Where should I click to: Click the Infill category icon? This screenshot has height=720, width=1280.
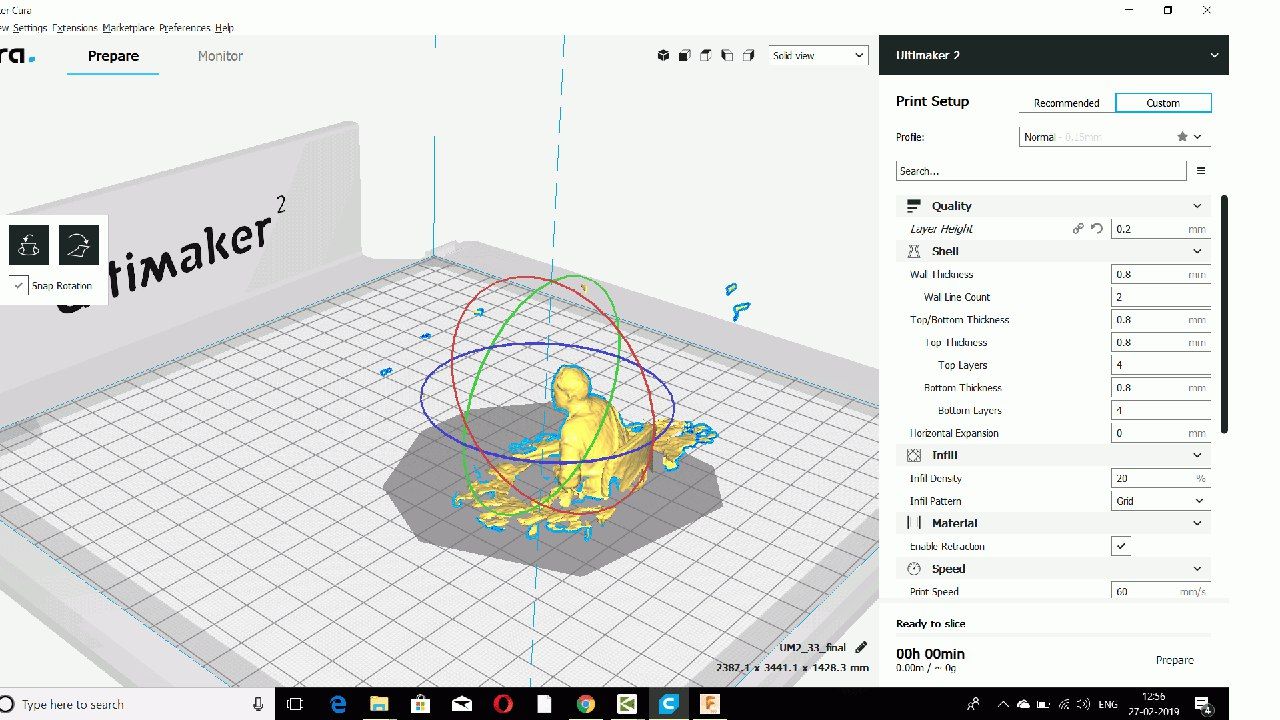[x=913, y=455]
